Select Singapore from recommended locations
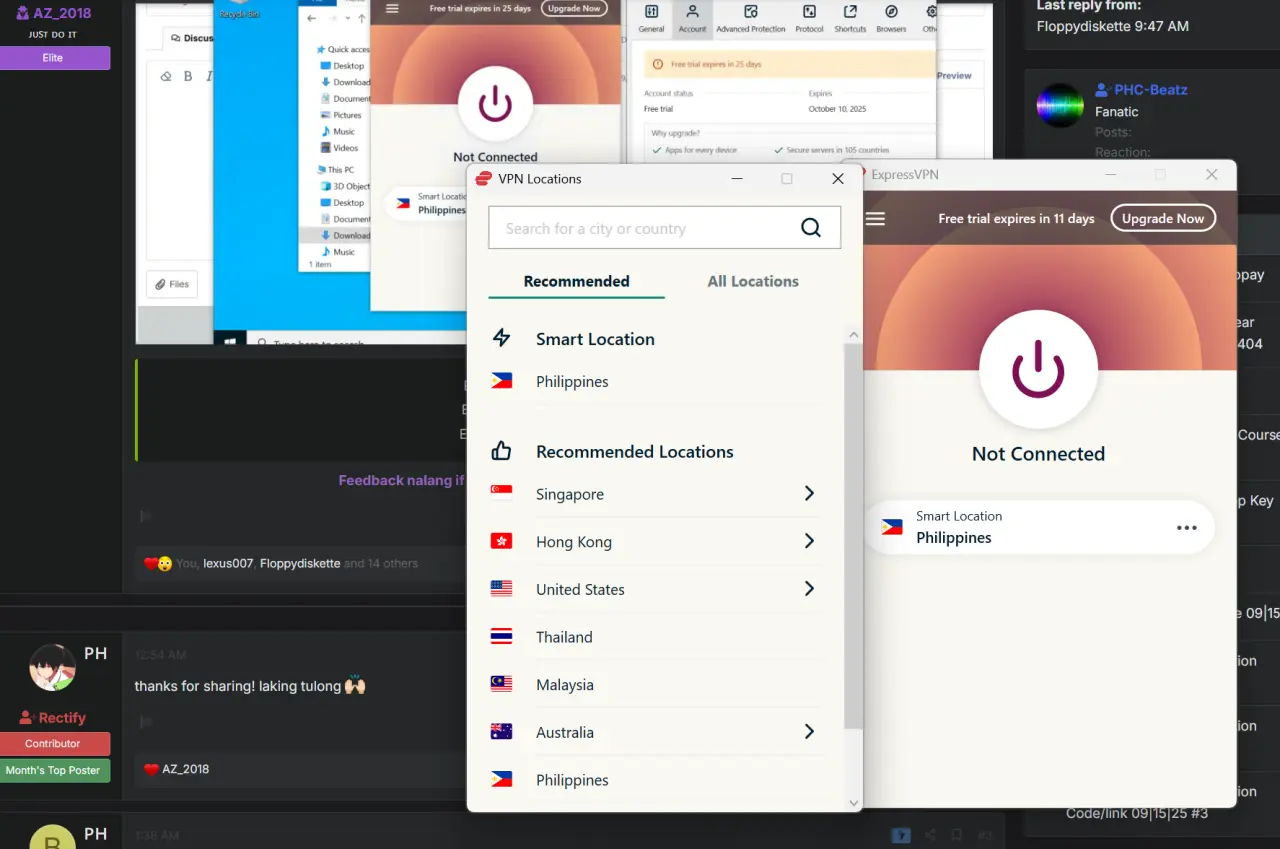 [x=570, y=494]
